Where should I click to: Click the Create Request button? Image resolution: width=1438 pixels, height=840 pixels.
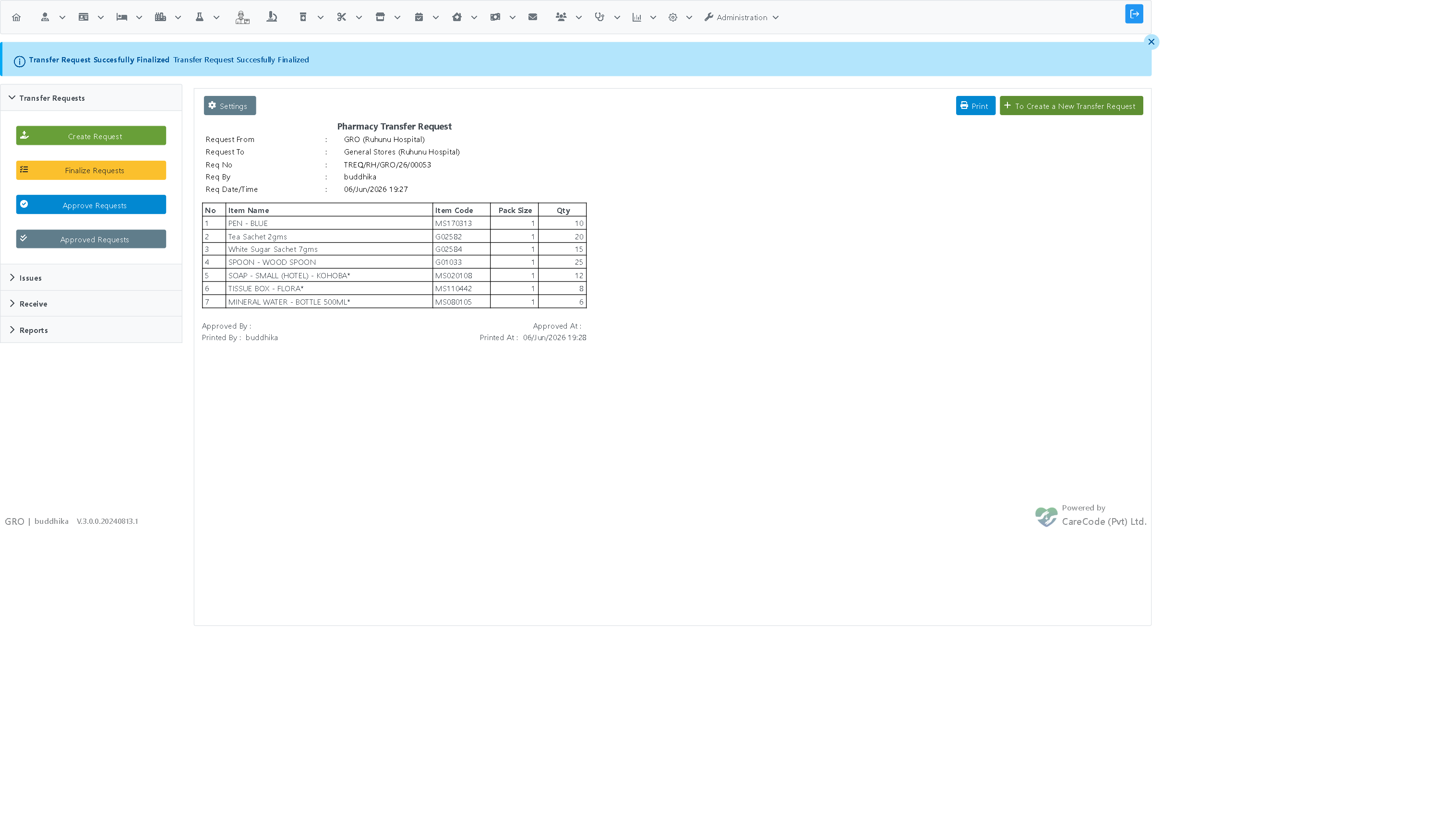[x=91, y=136]
